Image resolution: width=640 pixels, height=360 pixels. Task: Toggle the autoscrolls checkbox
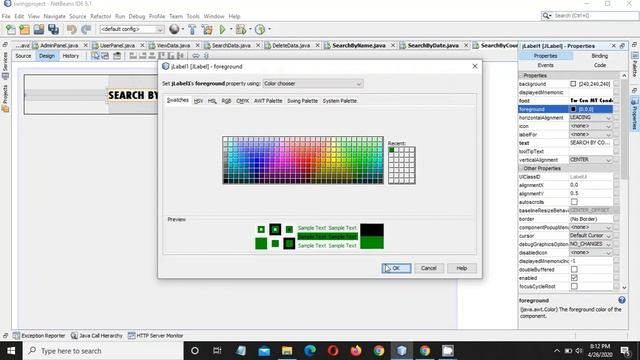point(574,202)
